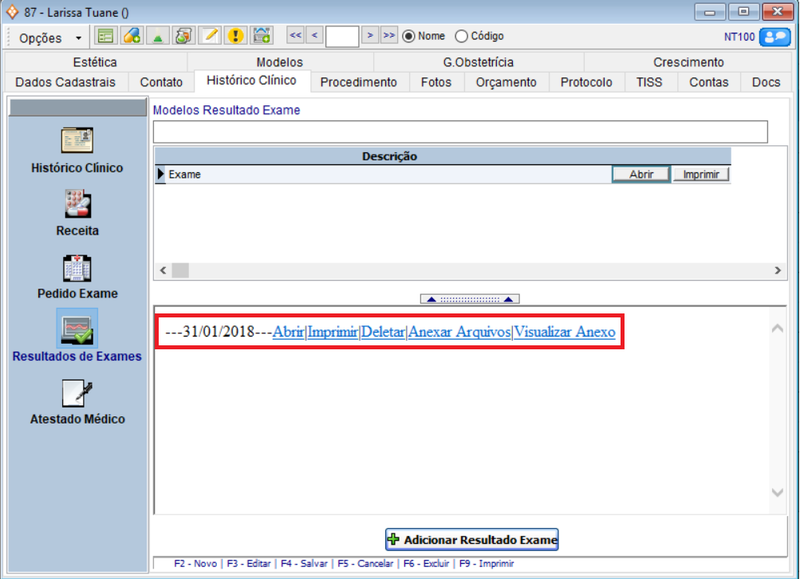Select the Código radio button
The width and height of the screenshot is (800, 579).
461,37
